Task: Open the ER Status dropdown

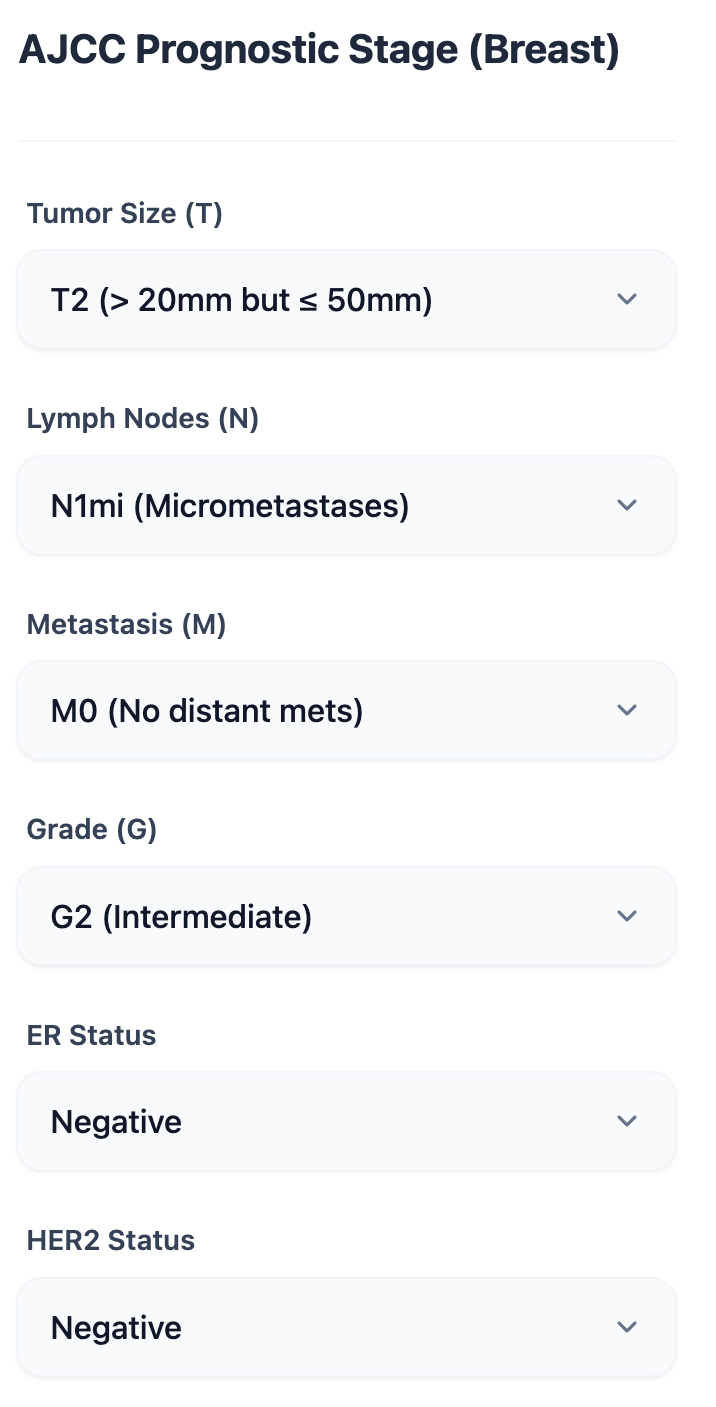Action: click(345, 1121)
